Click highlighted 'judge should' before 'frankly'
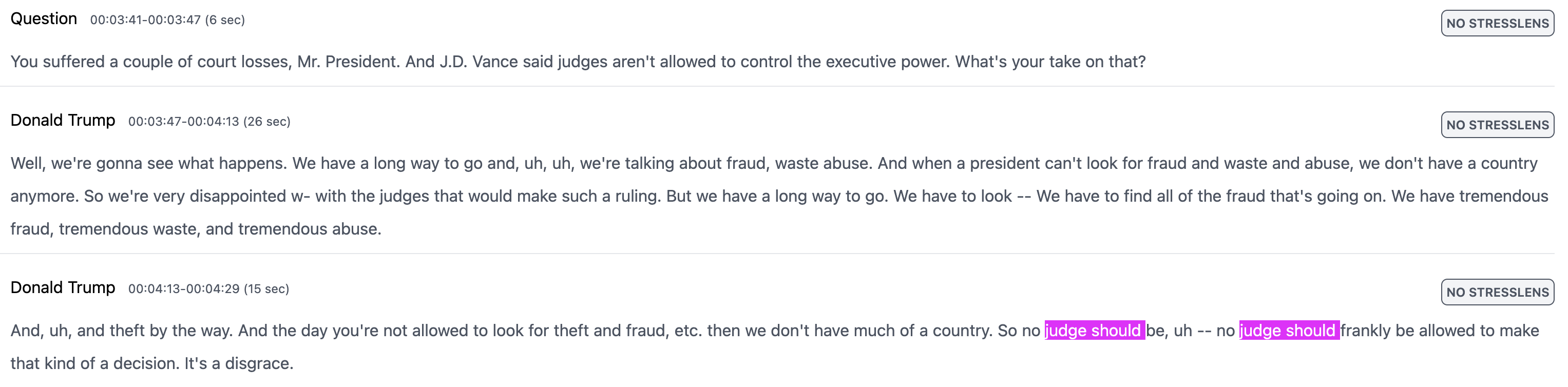Image resolution: width=1568 pixels, height=387 pixels. 1289,331
